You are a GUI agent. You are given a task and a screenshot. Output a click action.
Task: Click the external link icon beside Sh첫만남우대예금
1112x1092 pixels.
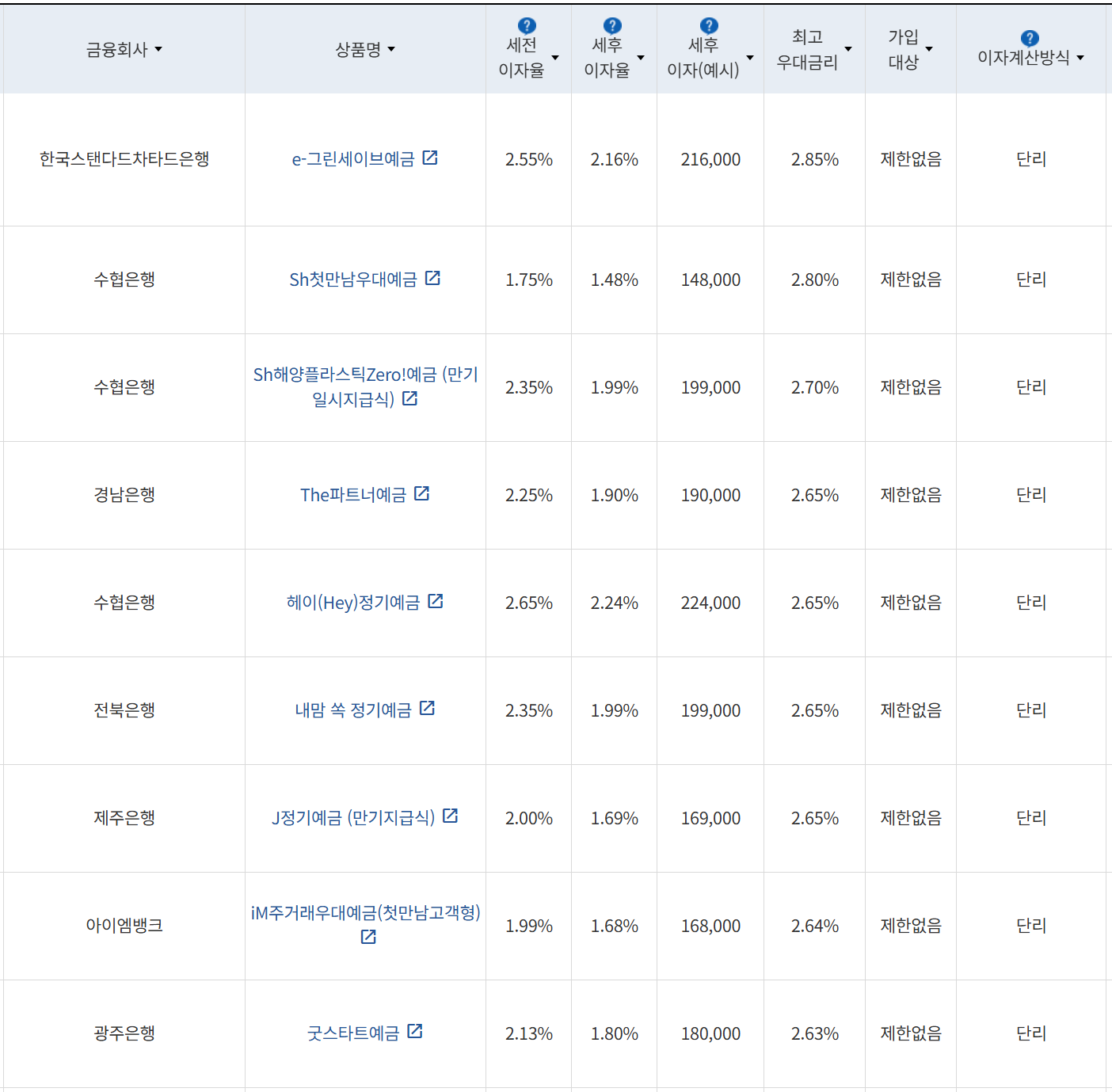click(433, 278)
